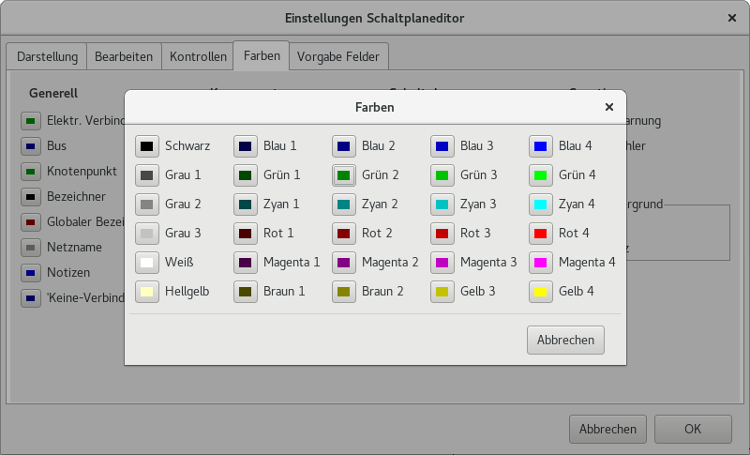
Task: Choose Rot 2 dark red swatch
Action: click(x=343, y=233)
